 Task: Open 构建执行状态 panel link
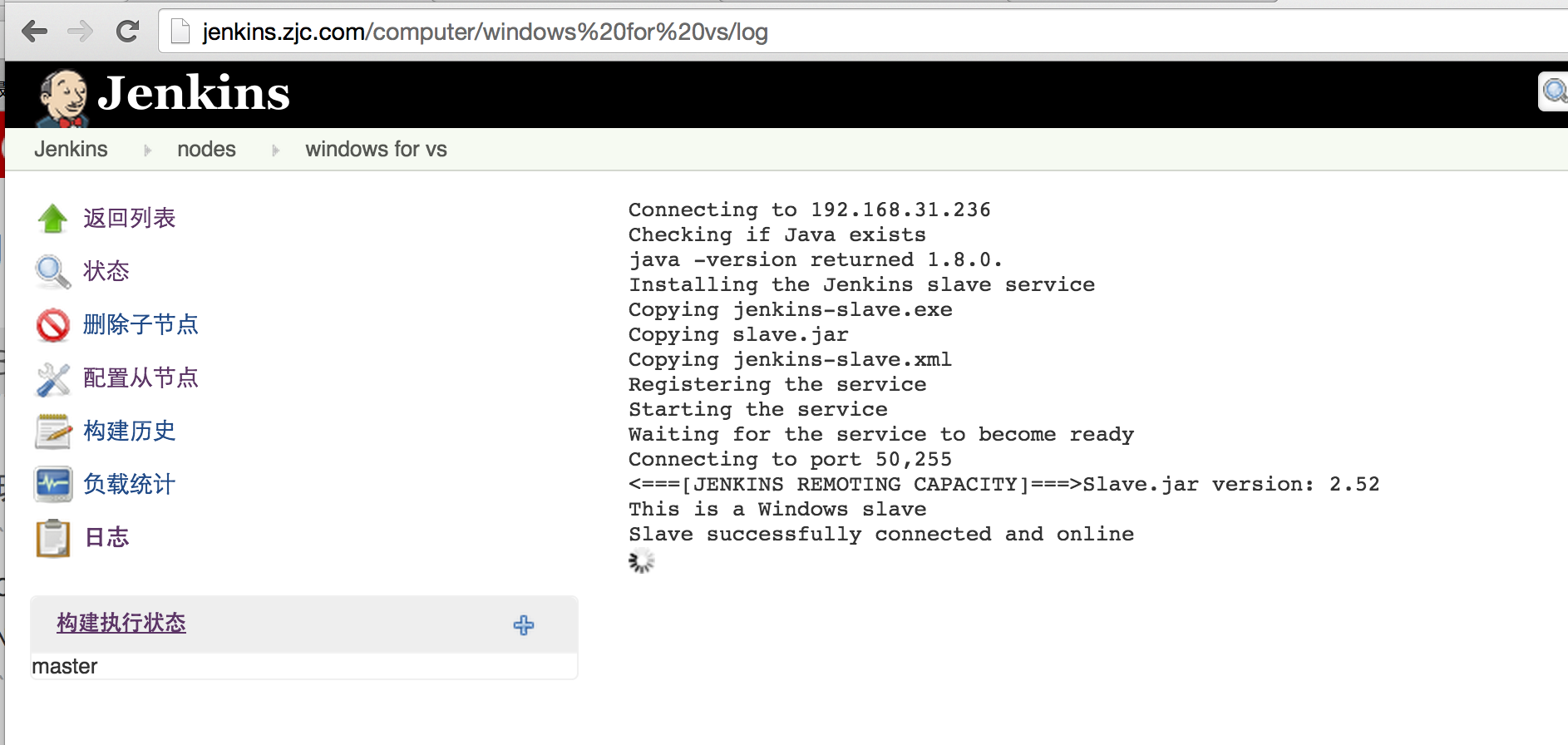pyautogui.click(x=121, y=623)
